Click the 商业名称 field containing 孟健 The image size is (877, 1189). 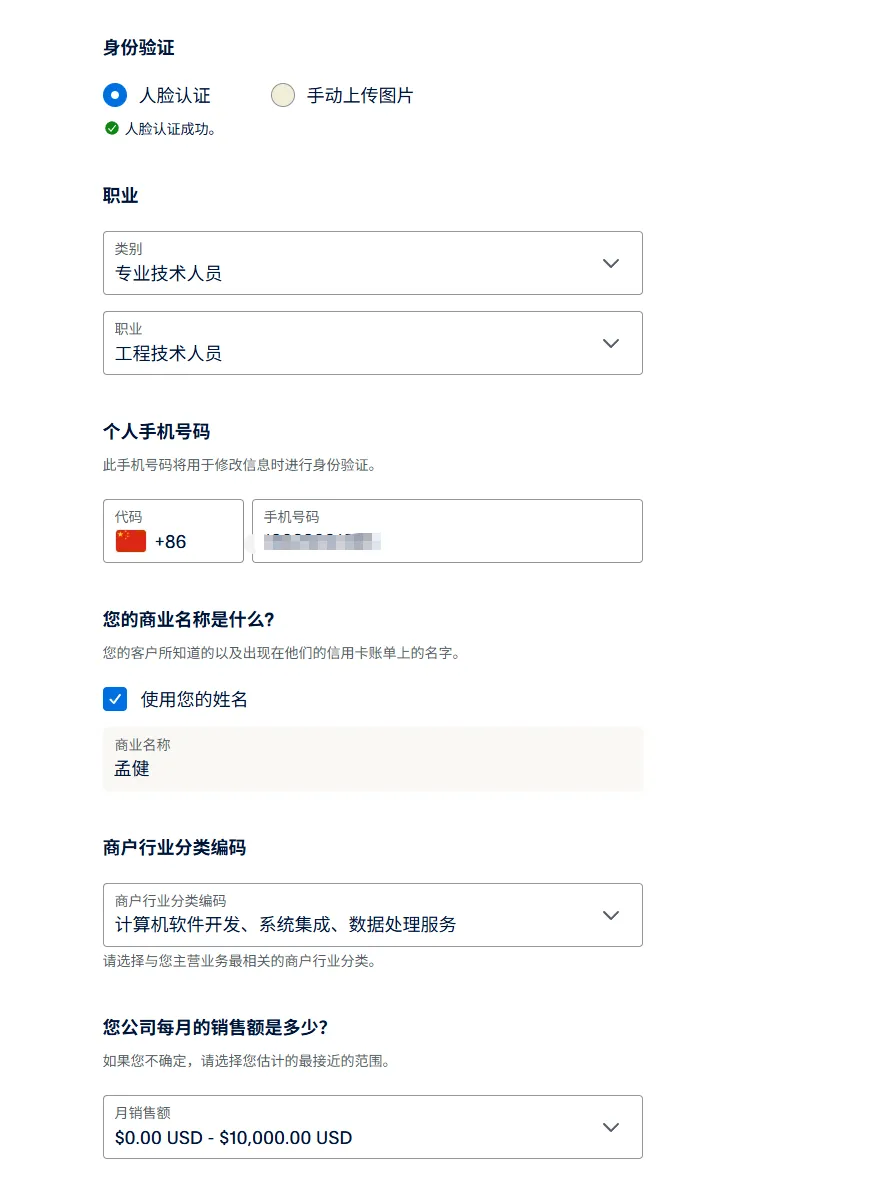(372, 759)
